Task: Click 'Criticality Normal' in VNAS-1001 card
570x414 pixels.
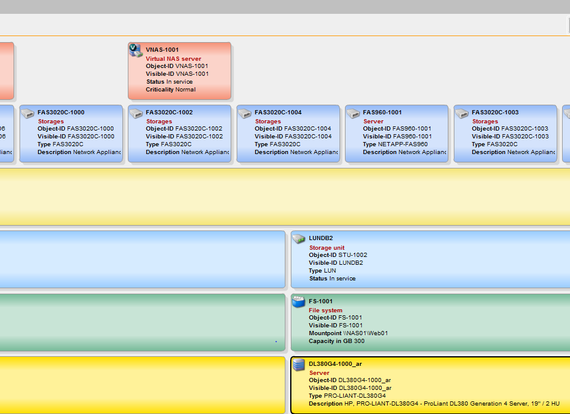Action: coord(171,89)
